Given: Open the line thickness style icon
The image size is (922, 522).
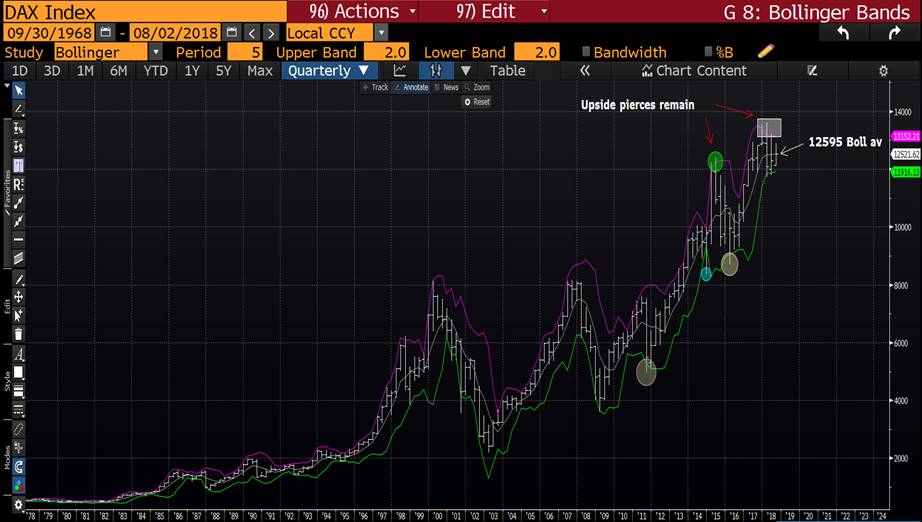Looking at the screenshot, I should (19, 391).
